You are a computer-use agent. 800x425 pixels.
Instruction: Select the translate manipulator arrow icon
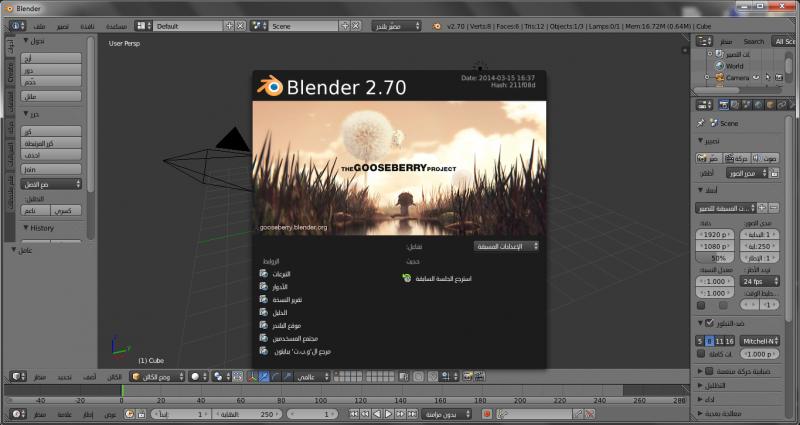point(264,376)
